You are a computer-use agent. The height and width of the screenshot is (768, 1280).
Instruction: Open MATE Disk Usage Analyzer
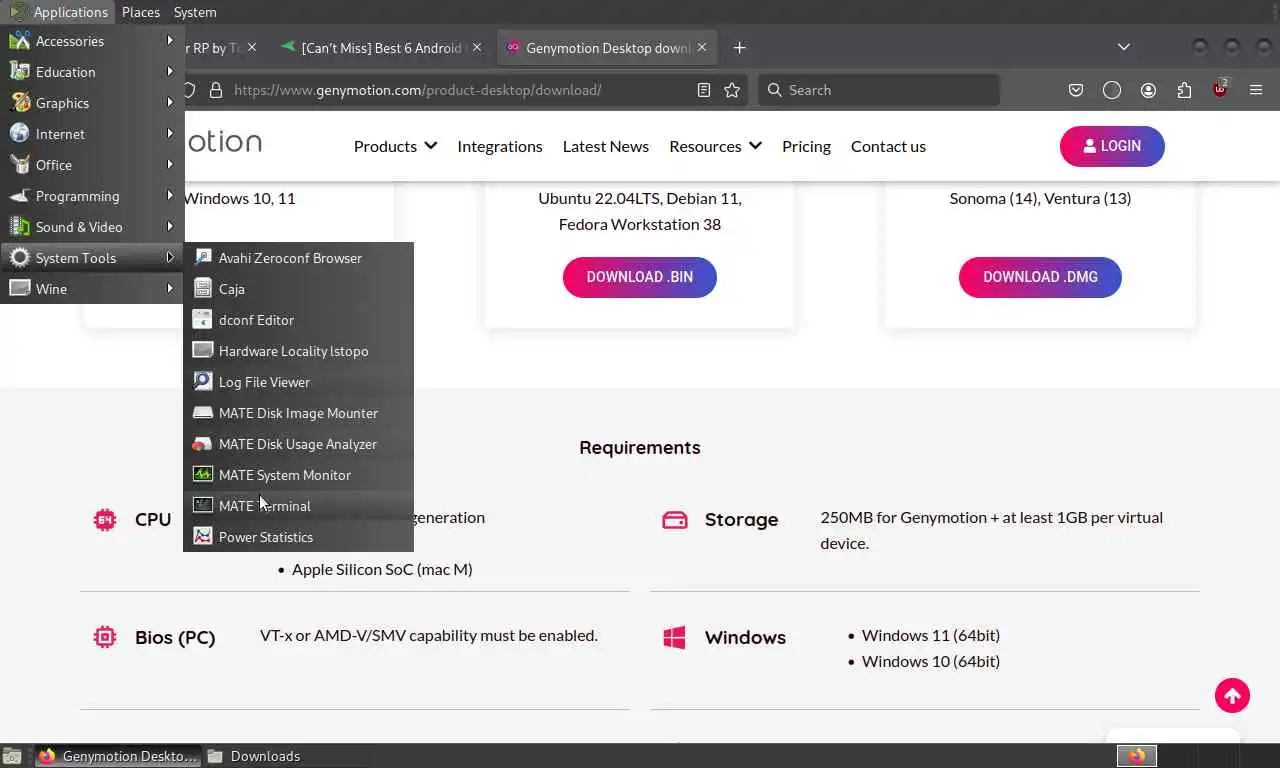pos(298,444)
